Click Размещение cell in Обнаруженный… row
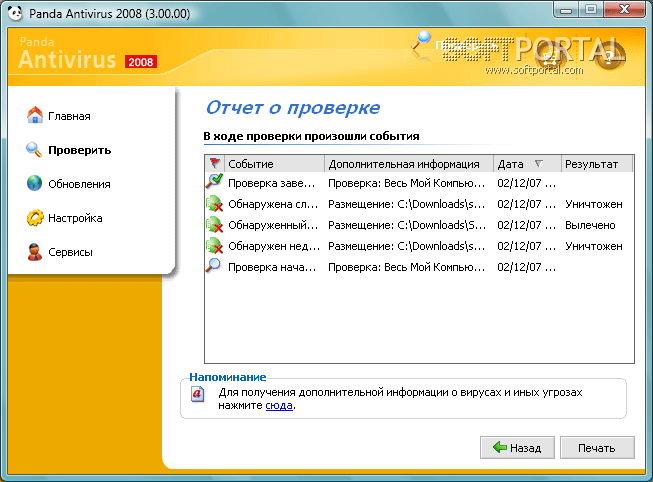 point(407,225)
